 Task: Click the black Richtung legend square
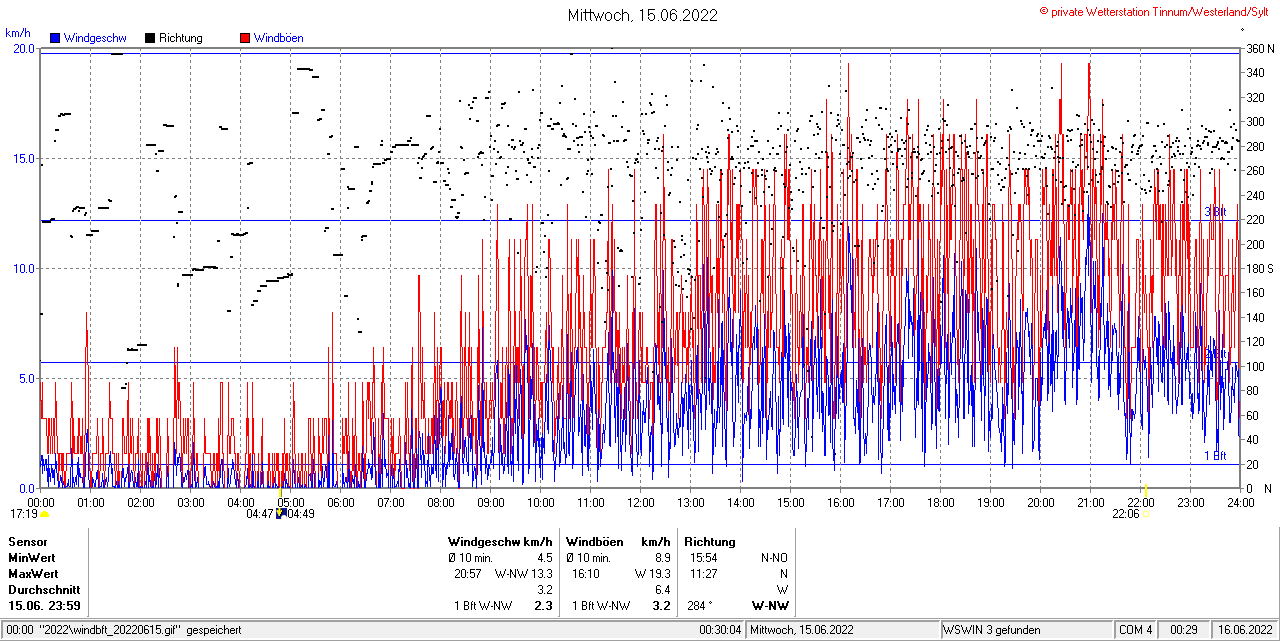point(150,38)
